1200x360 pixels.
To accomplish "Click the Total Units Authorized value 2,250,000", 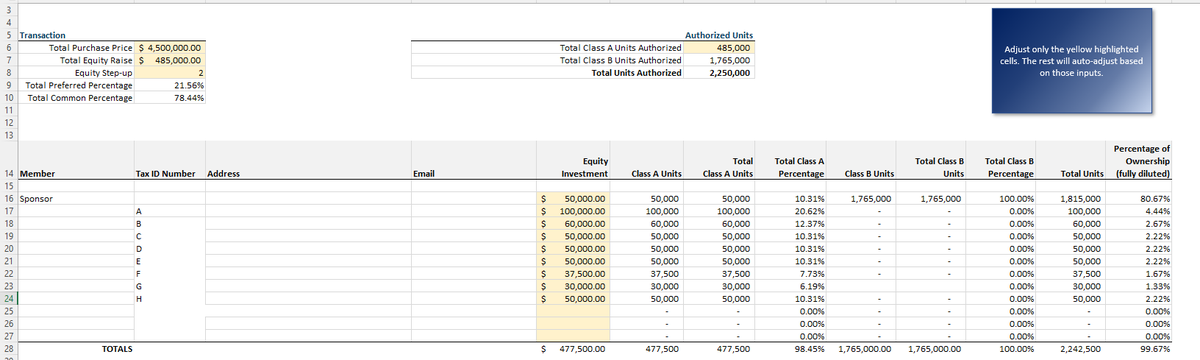I will point(719,73).
